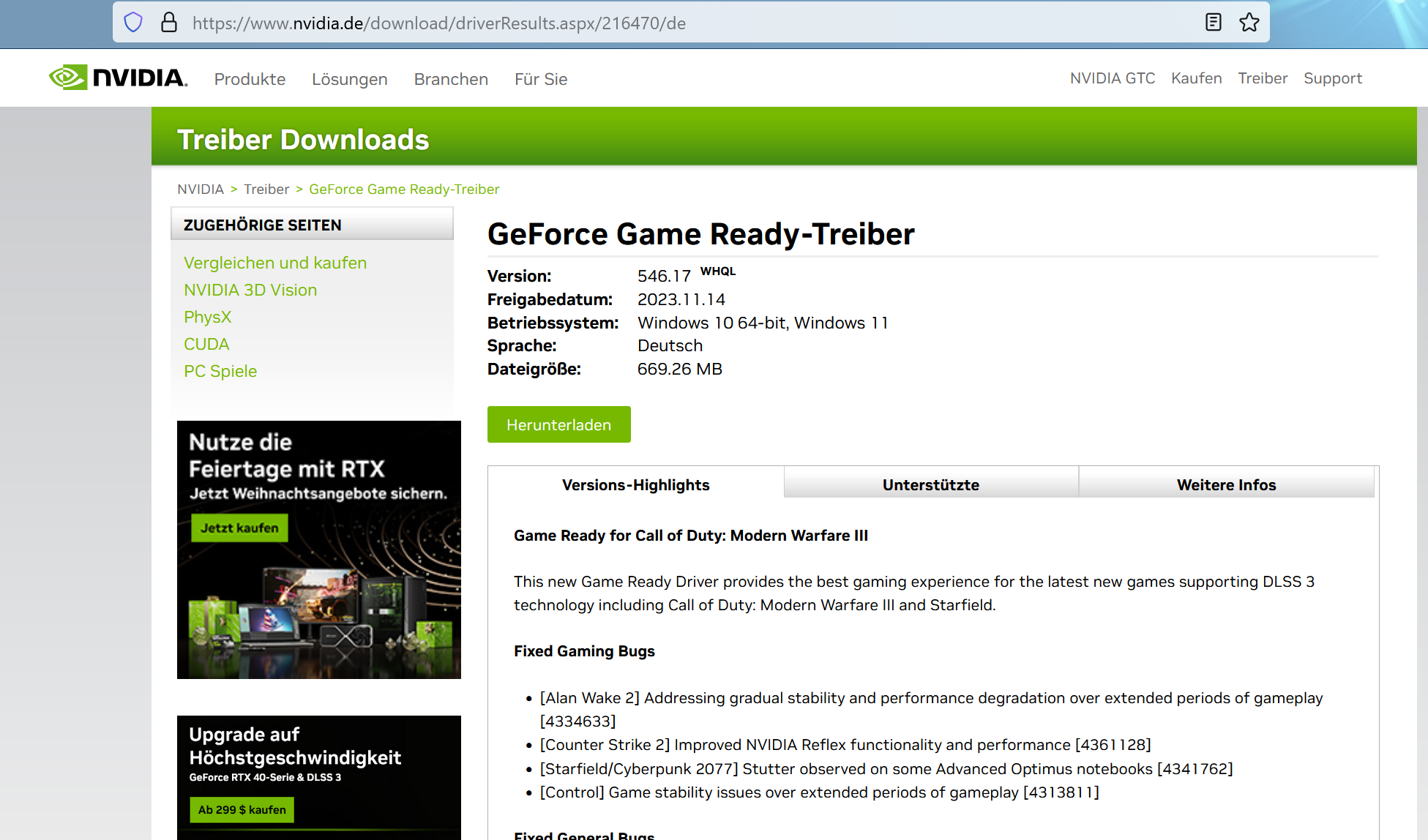
Task: Open the Treiber link in header
Action: [1263, 78]
